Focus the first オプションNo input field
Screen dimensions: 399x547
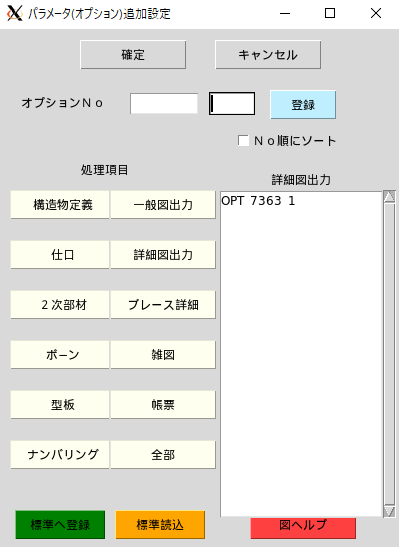[164, 104]
